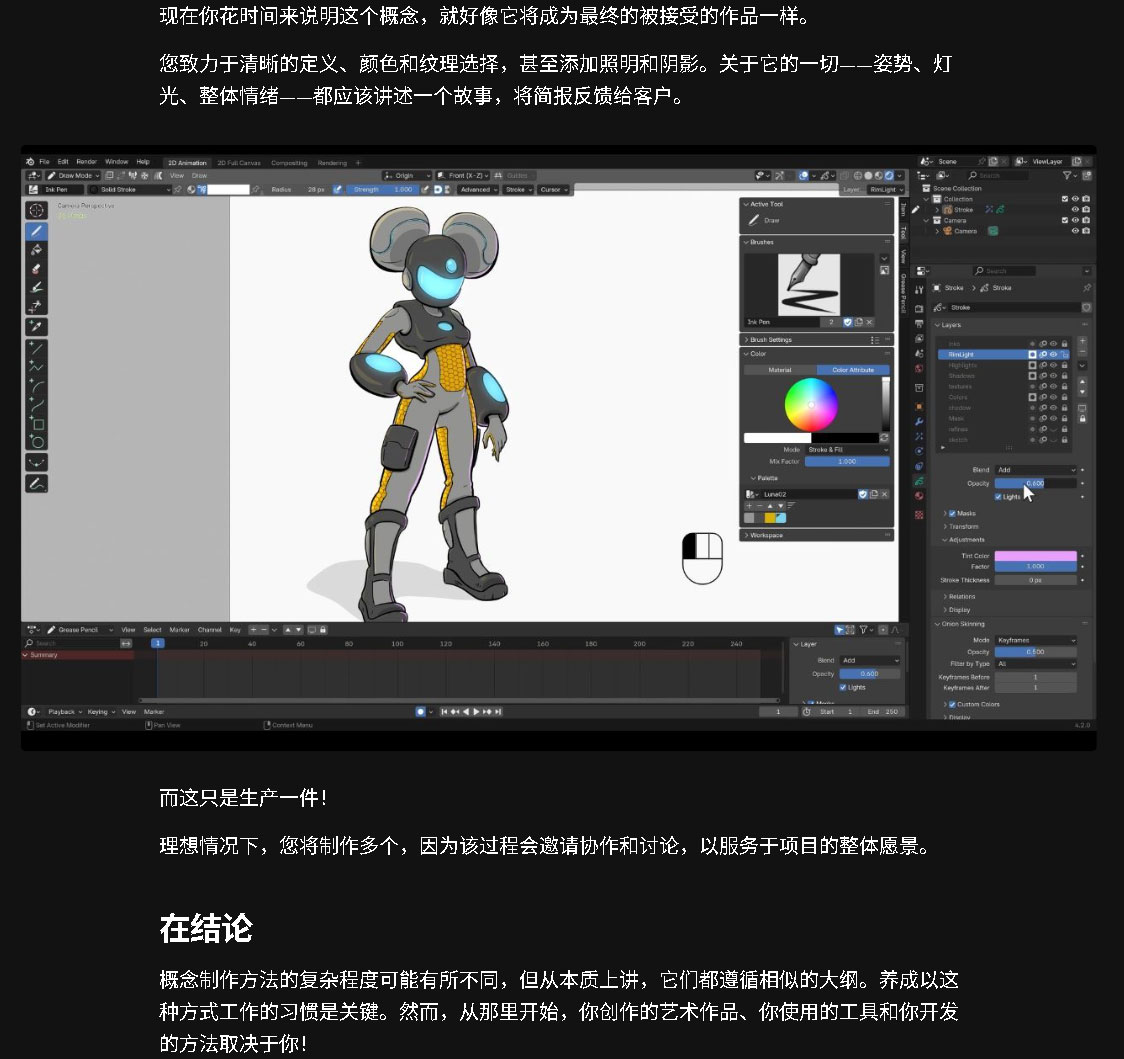1124x1059 pixels.
Task: Open the Help menu
Action: coord(143,162)
